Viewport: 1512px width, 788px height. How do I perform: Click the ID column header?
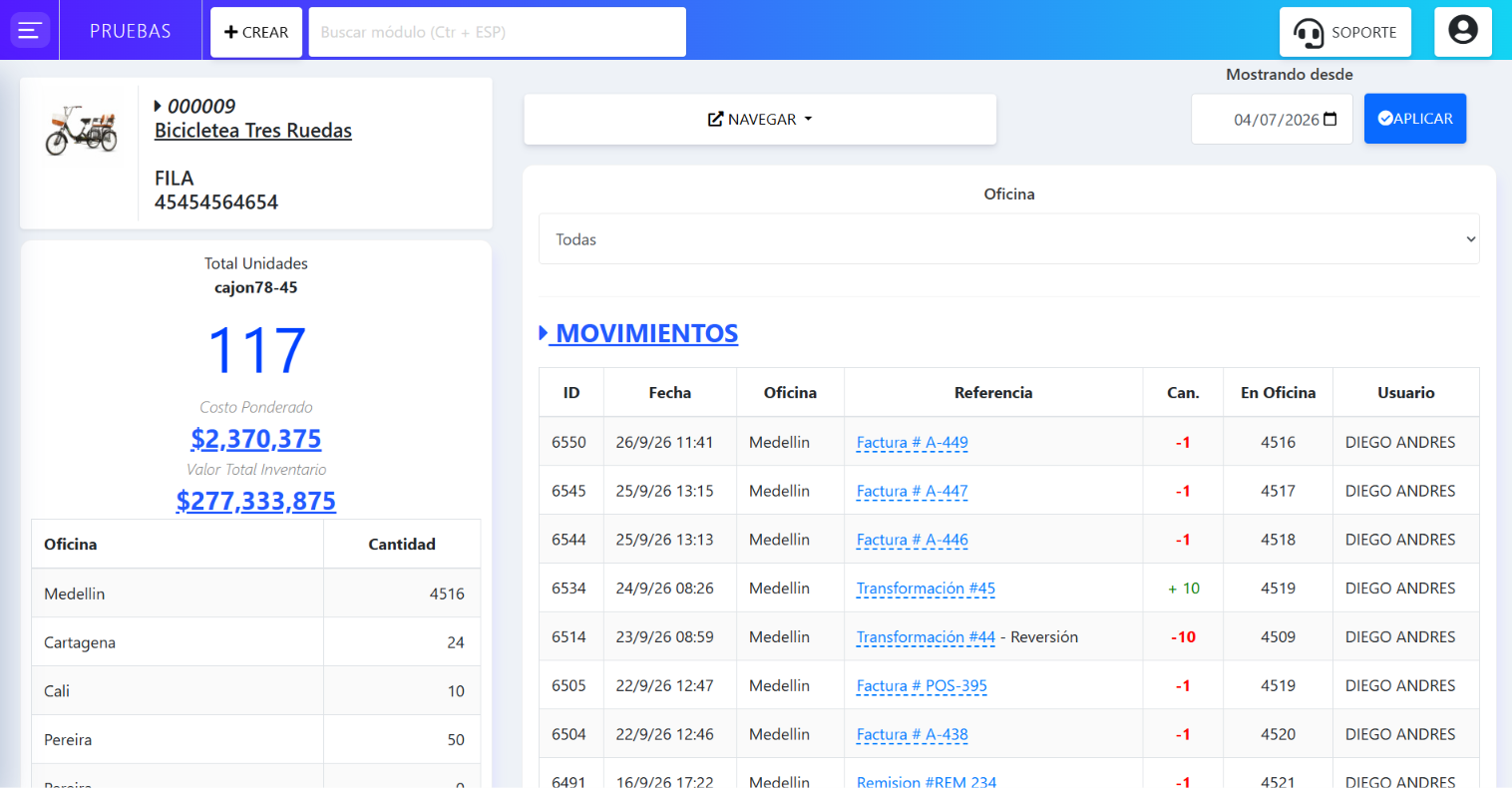pyautogui.click(x=571, y=393)
